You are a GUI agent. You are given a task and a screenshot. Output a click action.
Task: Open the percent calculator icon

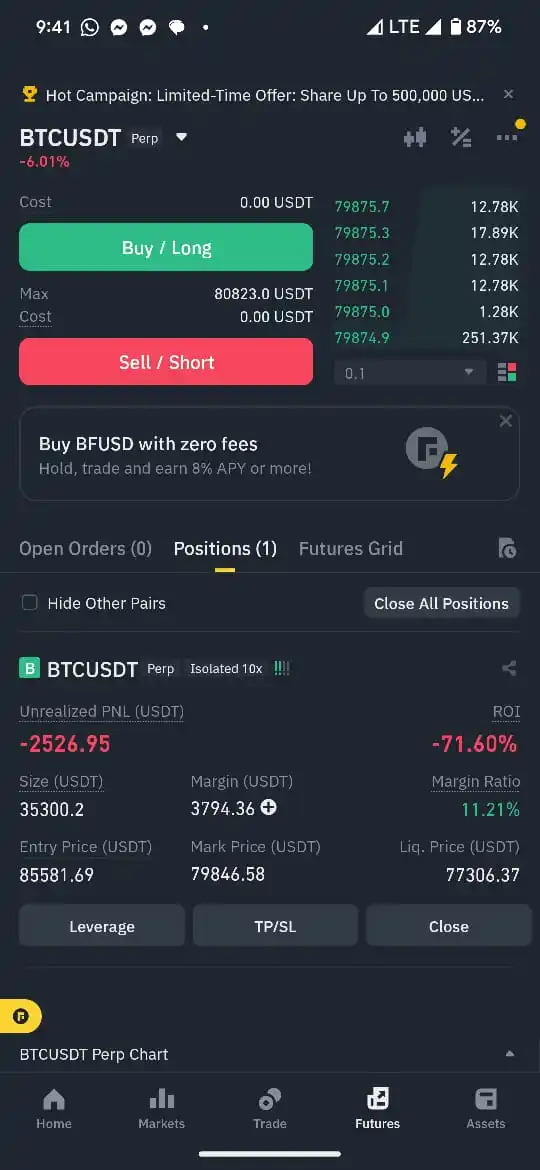(461, 137)
